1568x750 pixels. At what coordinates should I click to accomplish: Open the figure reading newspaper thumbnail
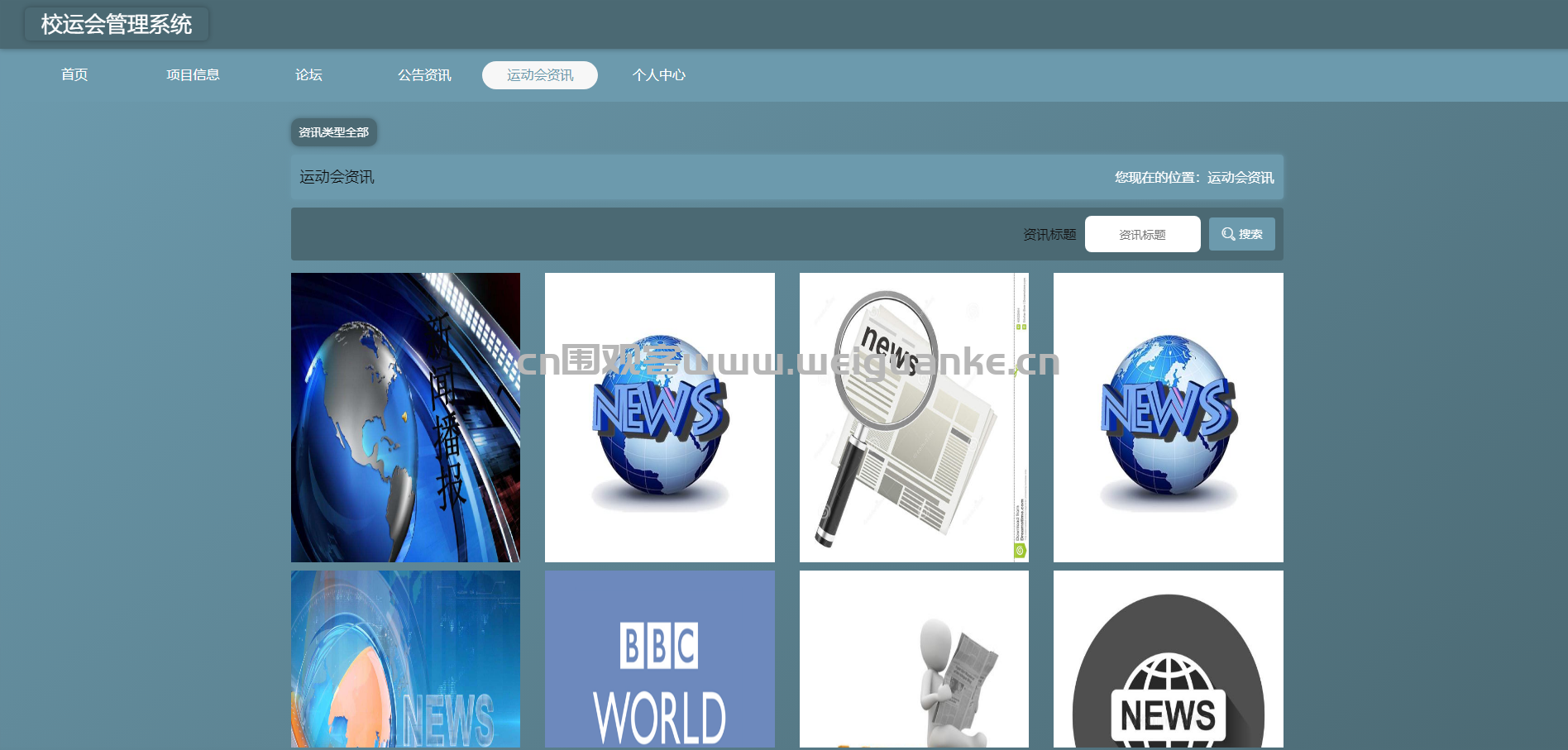click(x=914, y=659)
